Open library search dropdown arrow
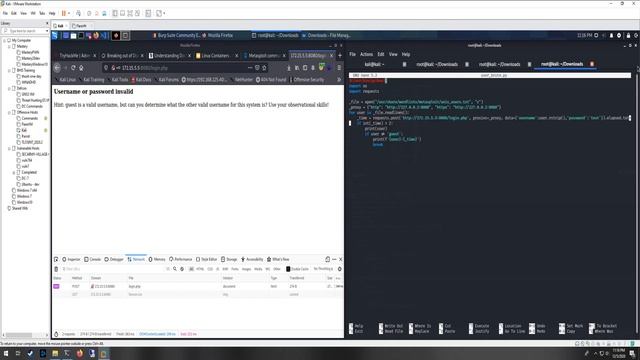The height and width of the screenshot is (360, 640). tap(47, 31)
